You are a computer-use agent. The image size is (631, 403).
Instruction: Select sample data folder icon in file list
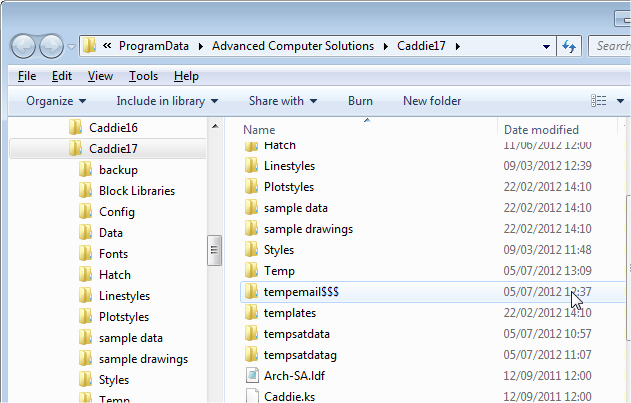pyautogui.click(x=252, y=207)
